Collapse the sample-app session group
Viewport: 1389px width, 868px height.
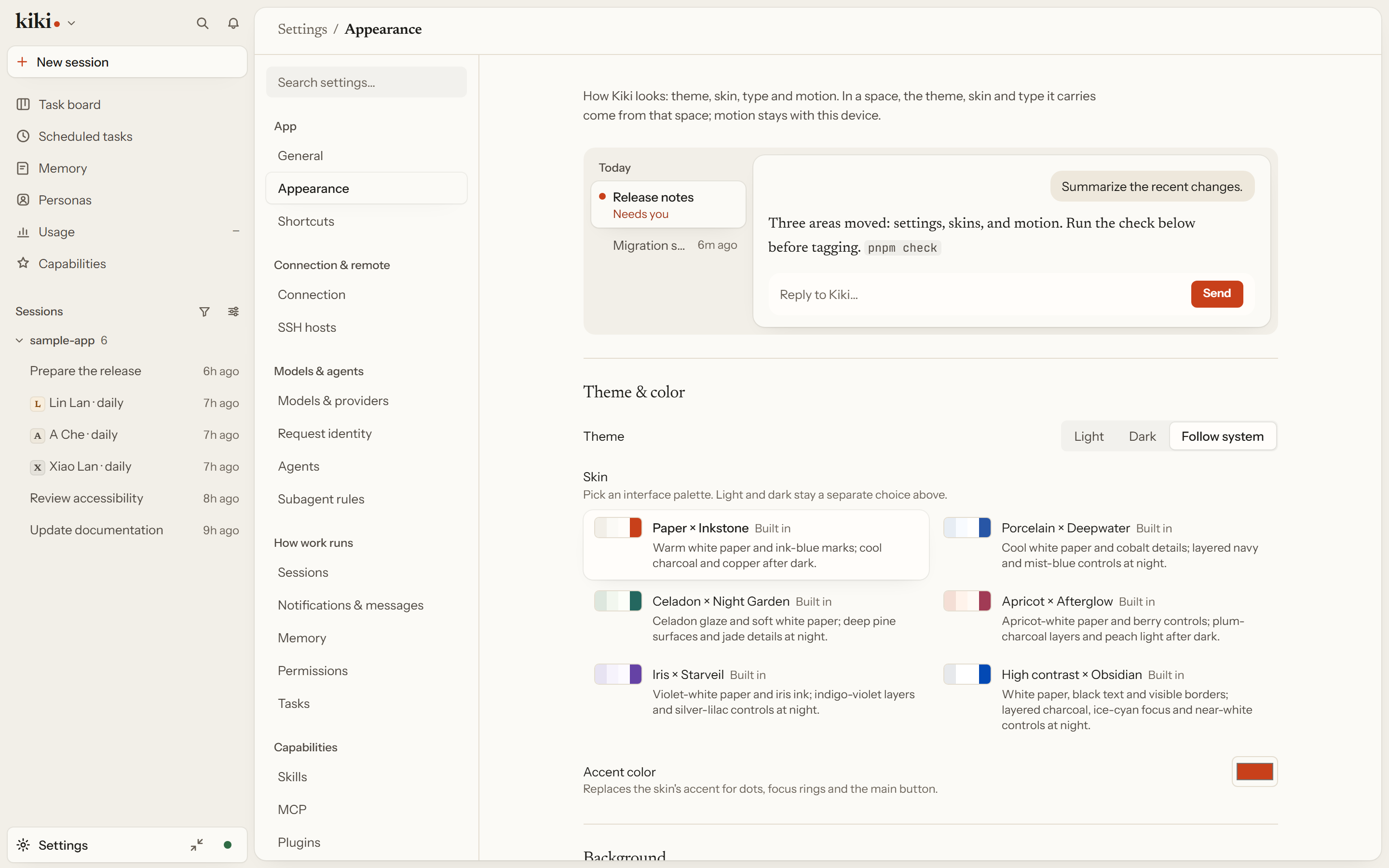19,340
